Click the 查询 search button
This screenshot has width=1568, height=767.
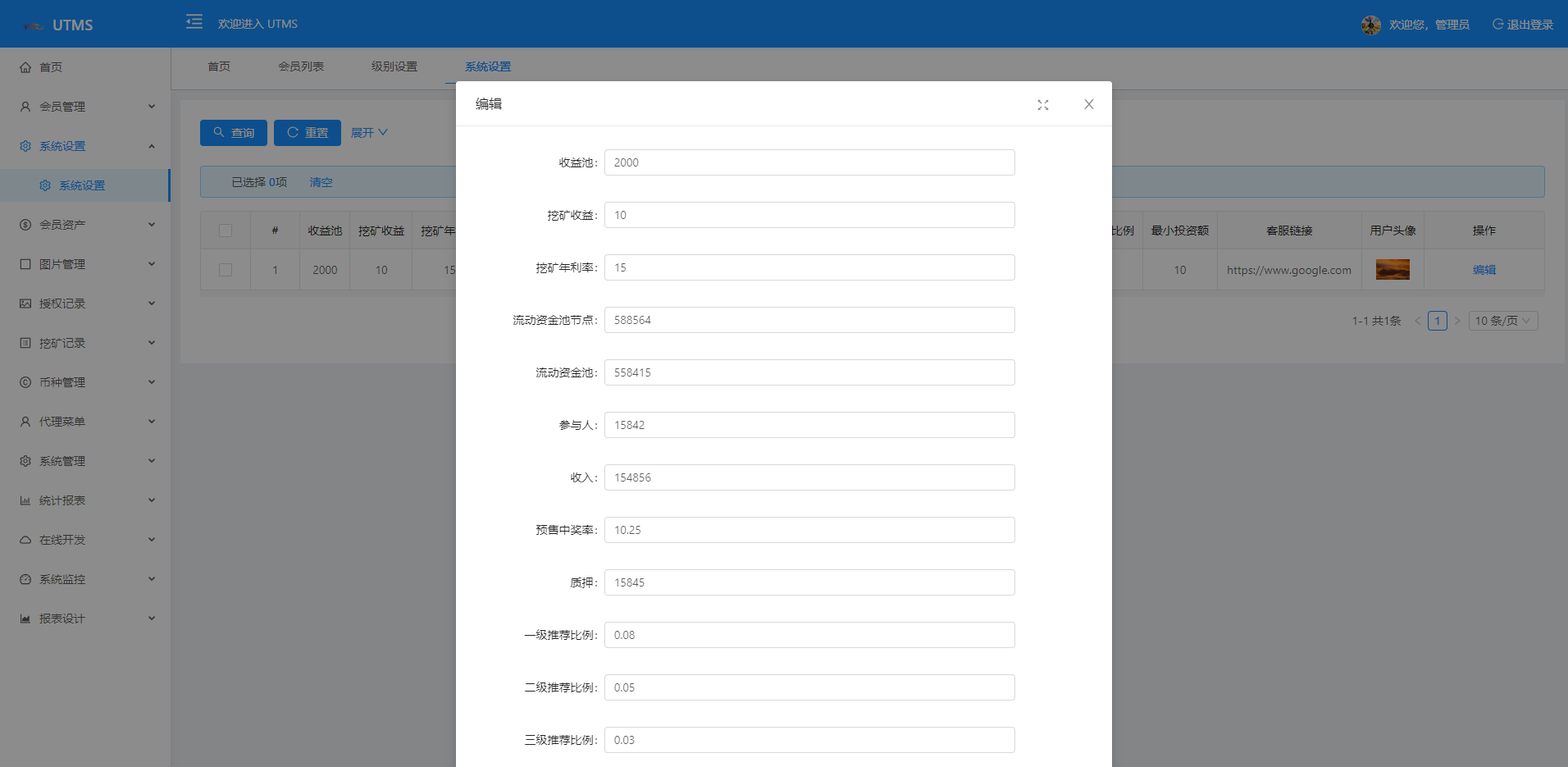click(234, 133)
